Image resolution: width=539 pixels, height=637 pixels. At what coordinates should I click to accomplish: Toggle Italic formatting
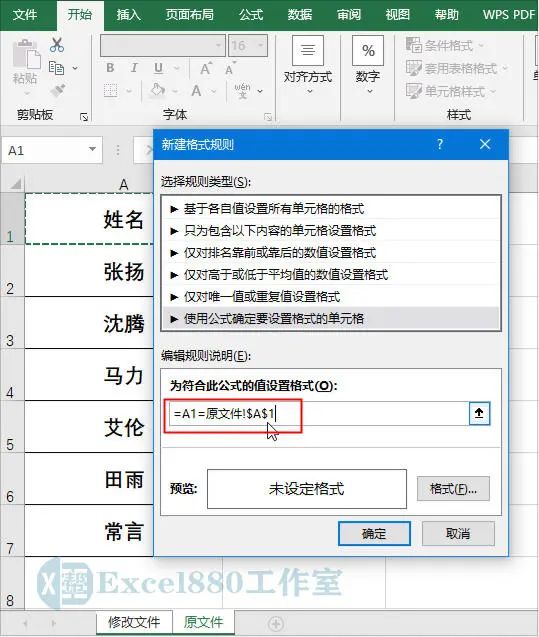[134, 68]
